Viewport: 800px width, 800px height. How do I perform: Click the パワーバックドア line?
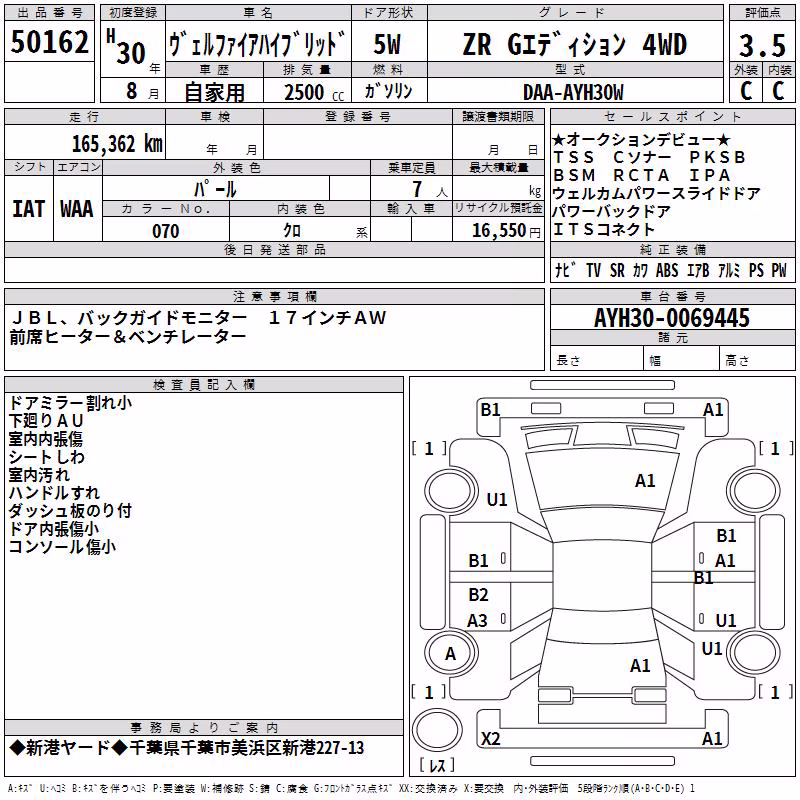pyautogui.click(x=611, y=211)
